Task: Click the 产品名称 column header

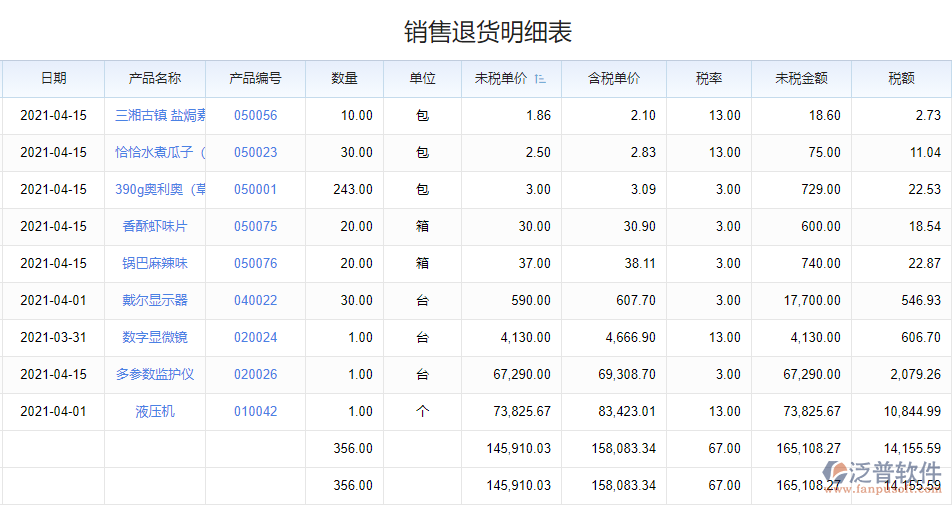Action: click(x=155, y=79)
